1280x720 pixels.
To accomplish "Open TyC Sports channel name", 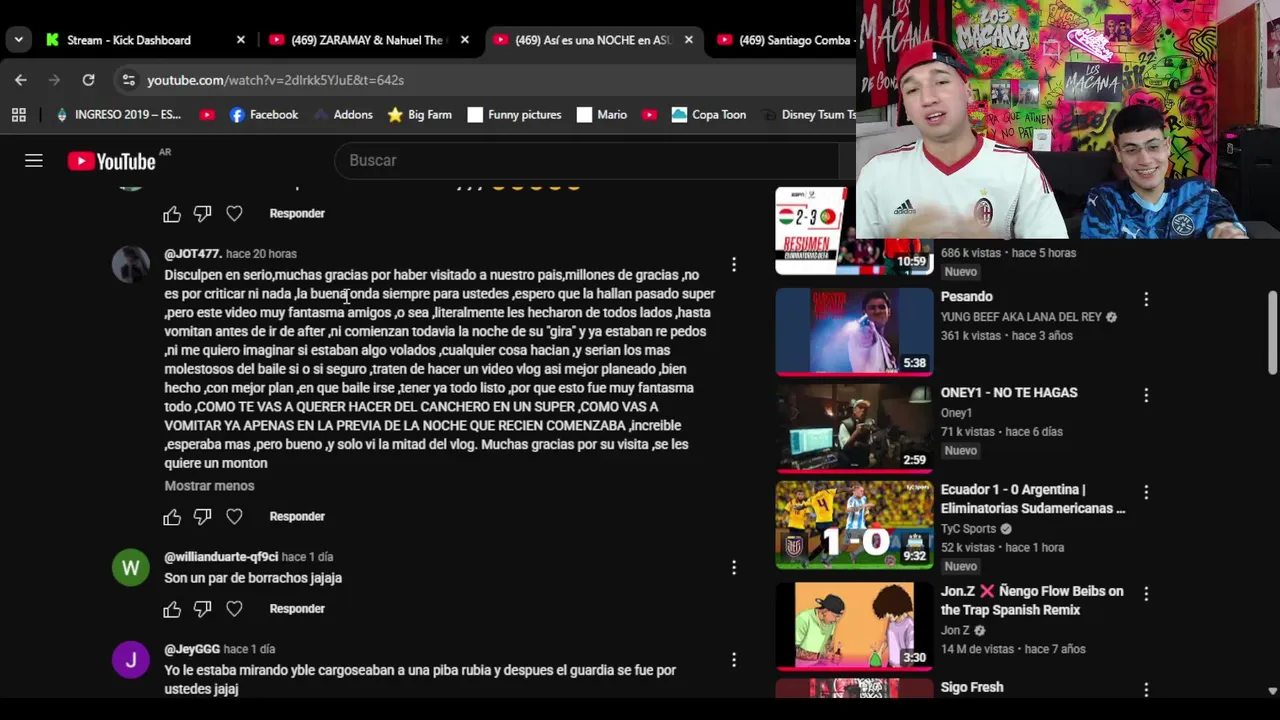I will 968,529.
